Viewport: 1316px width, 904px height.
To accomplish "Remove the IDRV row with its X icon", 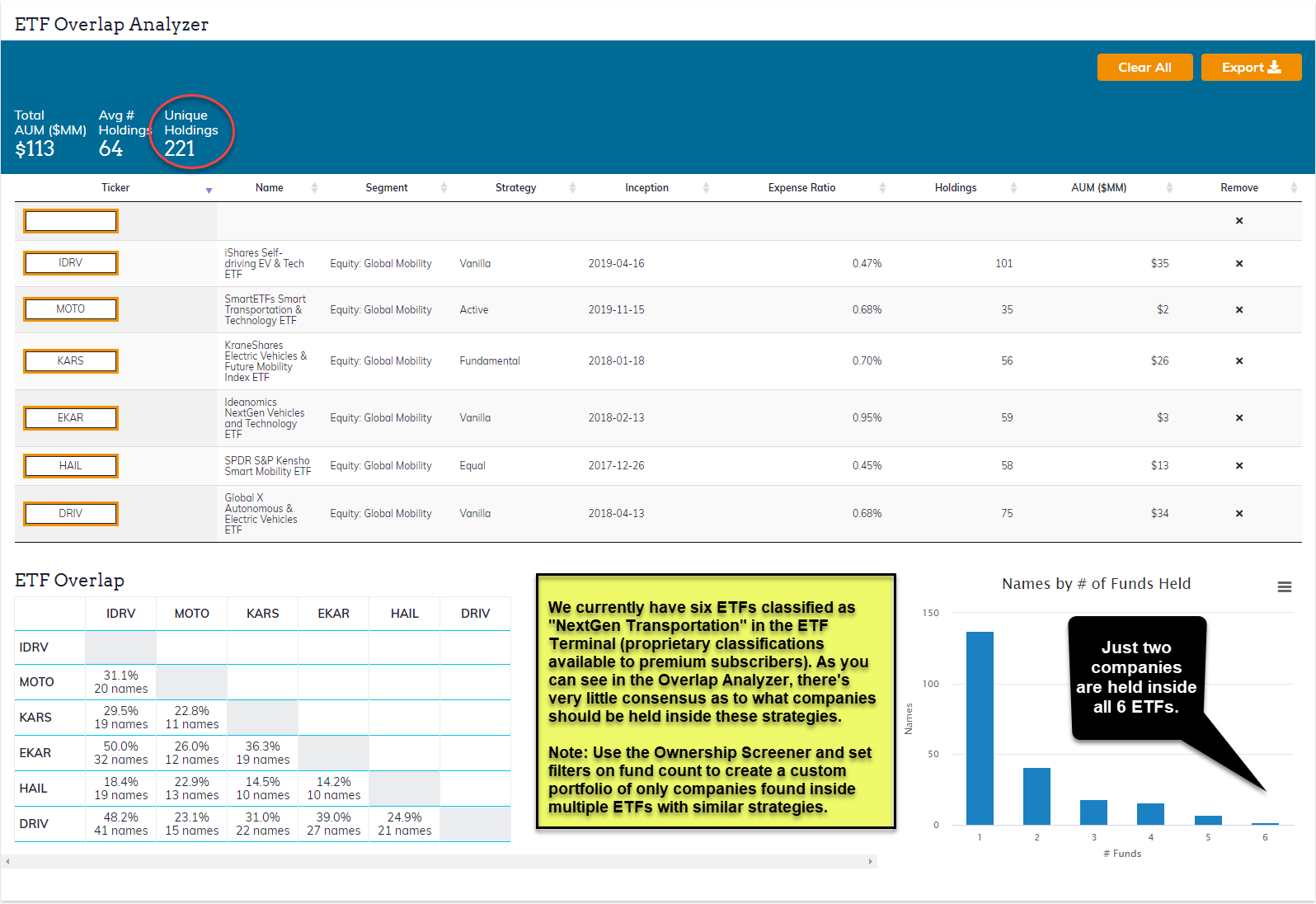I will (1239, 264).
